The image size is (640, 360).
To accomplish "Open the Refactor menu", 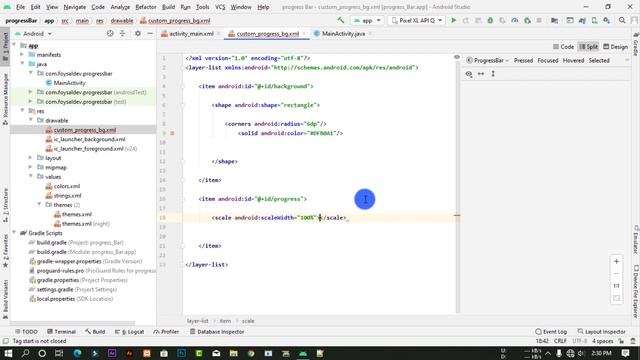I will coord(146,7).
